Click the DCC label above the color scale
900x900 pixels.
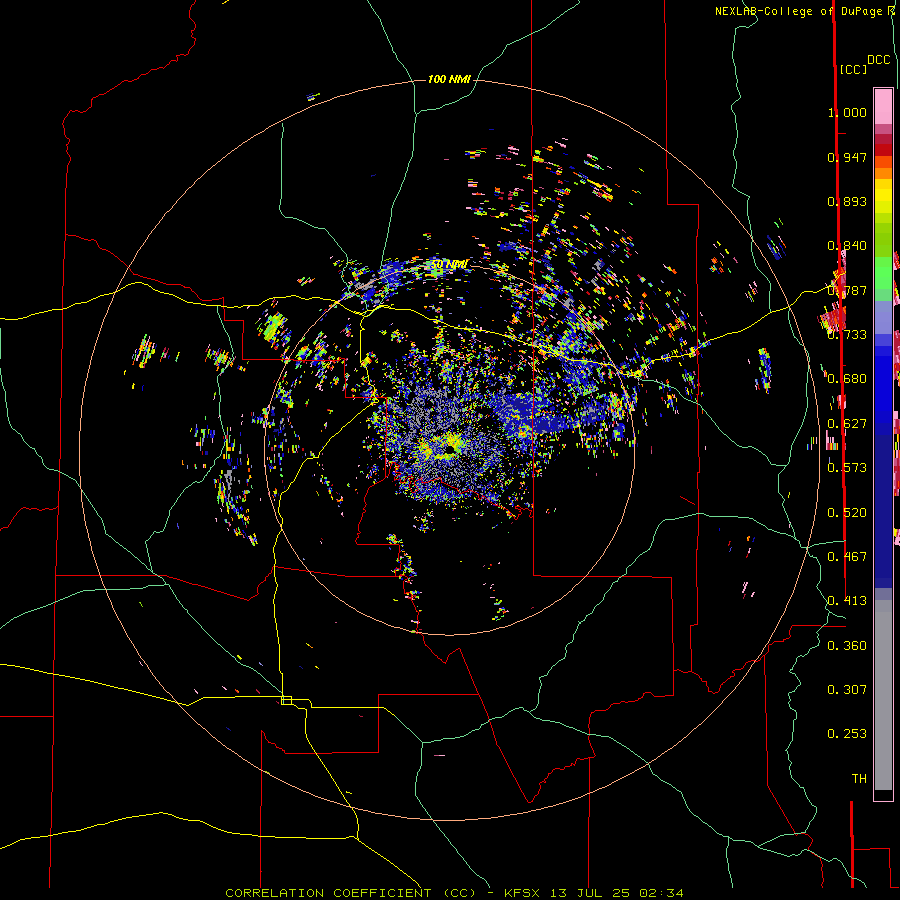(x=878, y=60)
